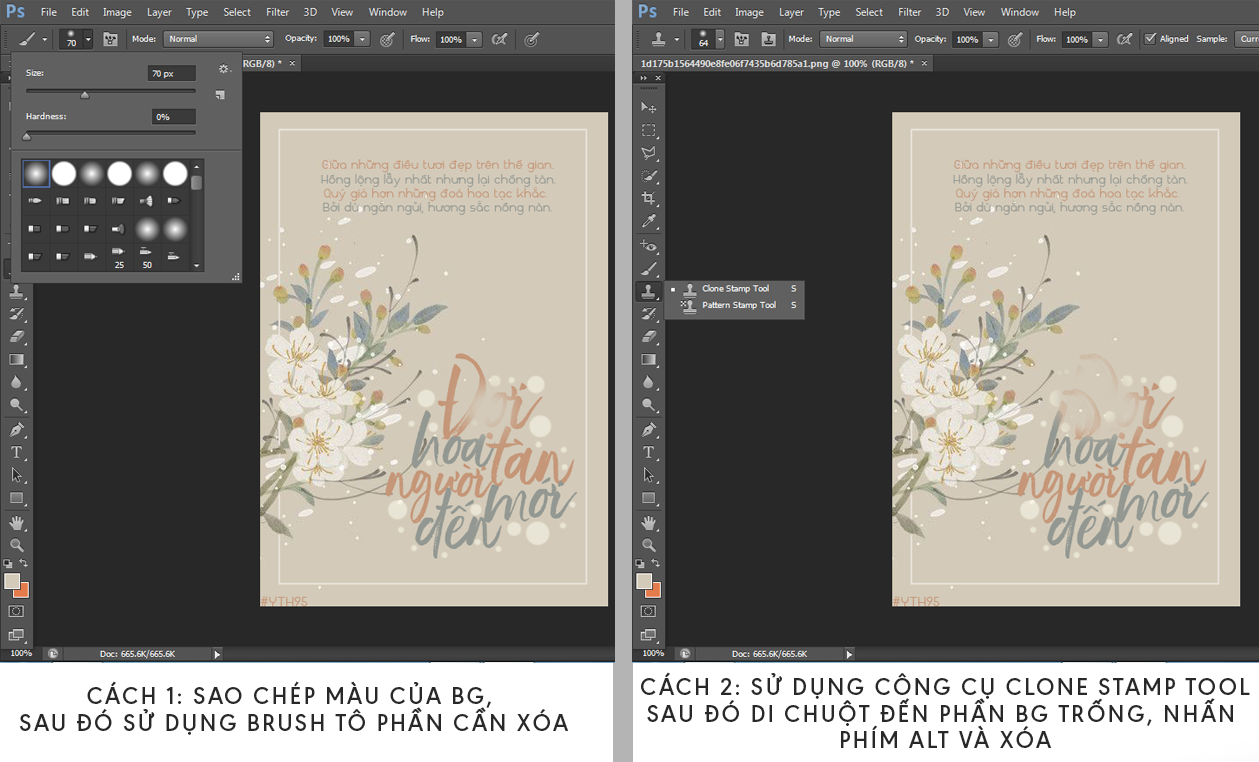Select the Horizontal Type tool in right toolbar

pyautogui.click(x=649, y=452)
